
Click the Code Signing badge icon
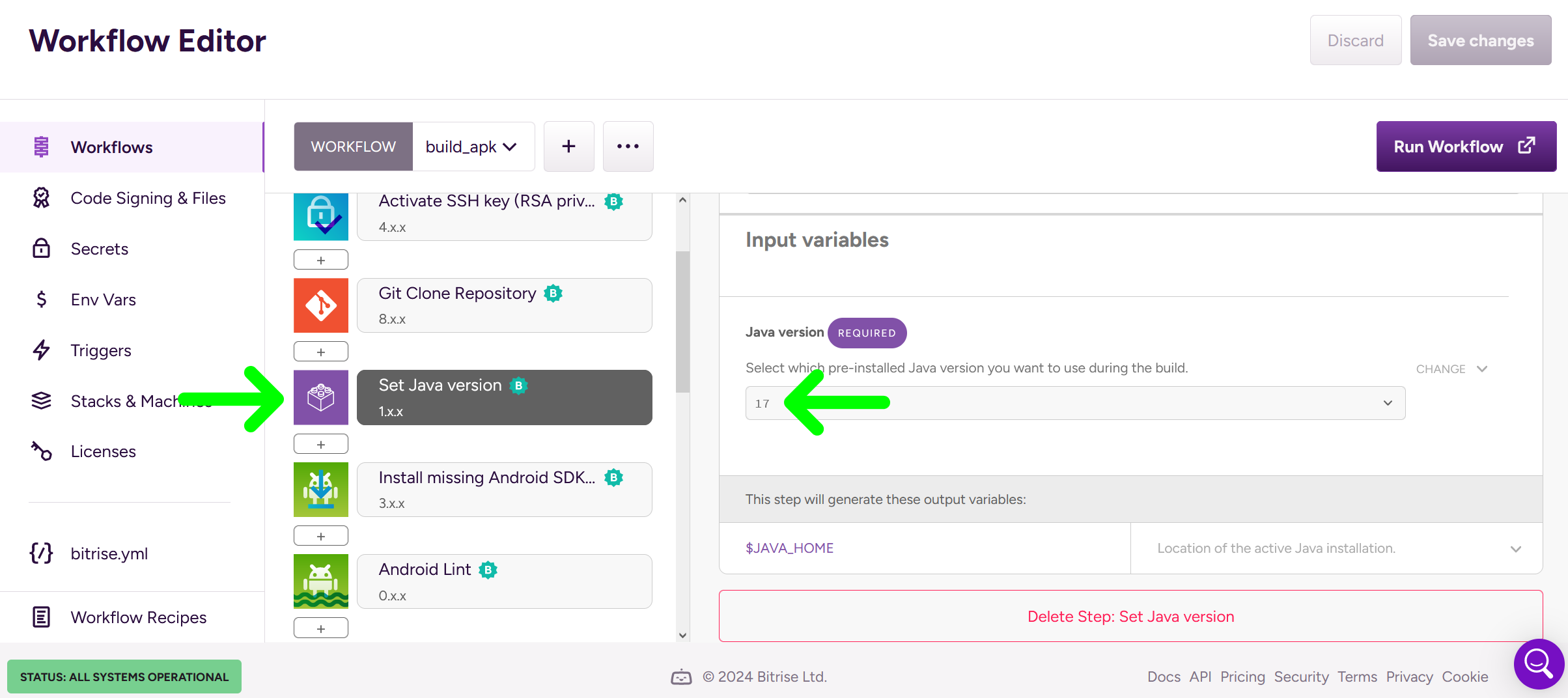[x=41, y=198]
